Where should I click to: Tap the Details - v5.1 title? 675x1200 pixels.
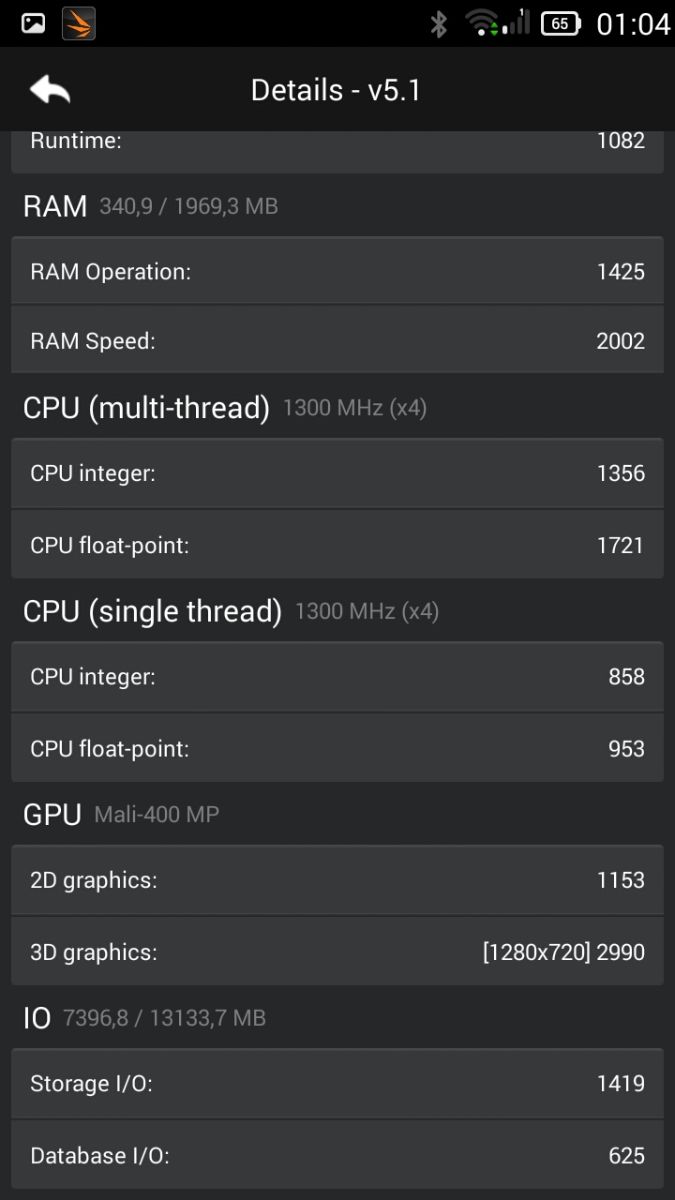click(x=336, y=90)
